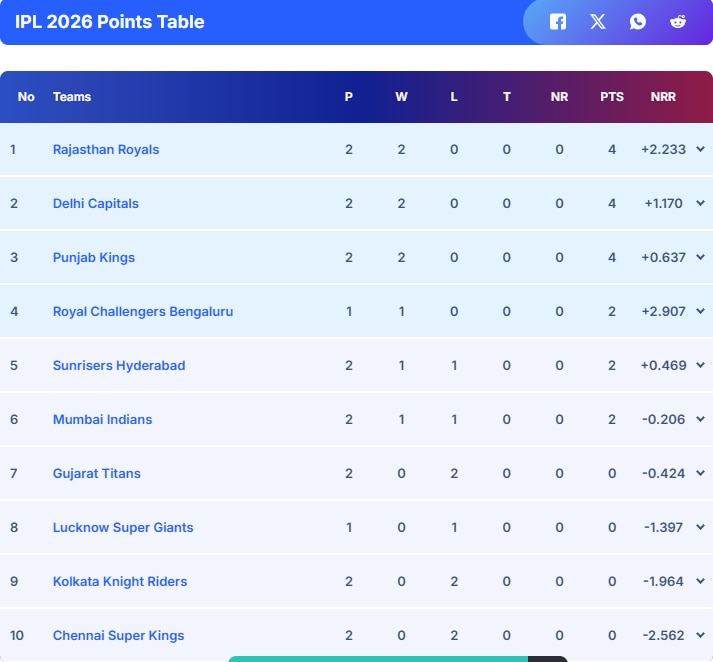This screenshot has width=713, height=662.
Task: Share points table on X
Action: 598,22
